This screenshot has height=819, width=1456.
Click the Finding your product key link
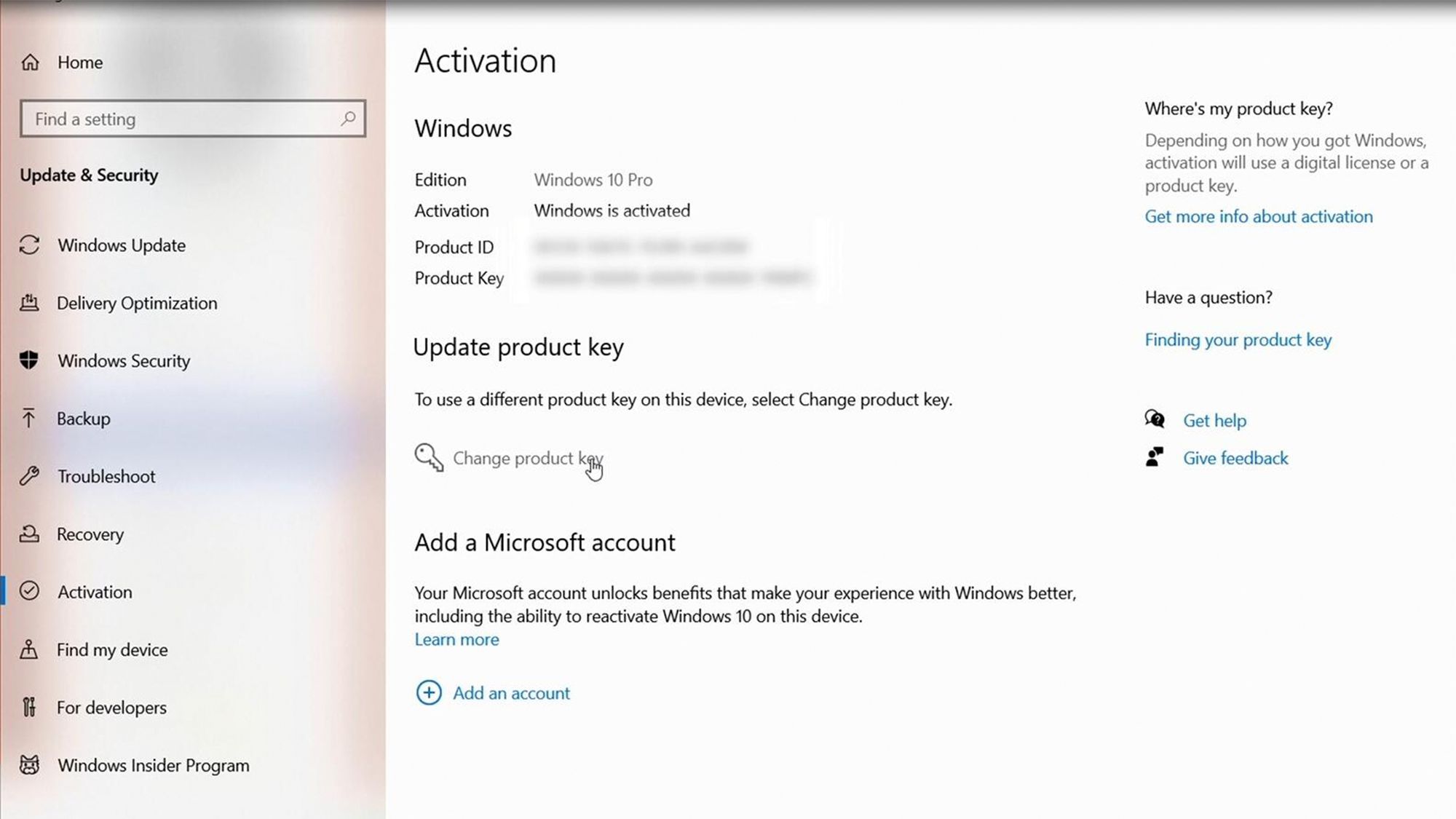(x=1238, y=339)
